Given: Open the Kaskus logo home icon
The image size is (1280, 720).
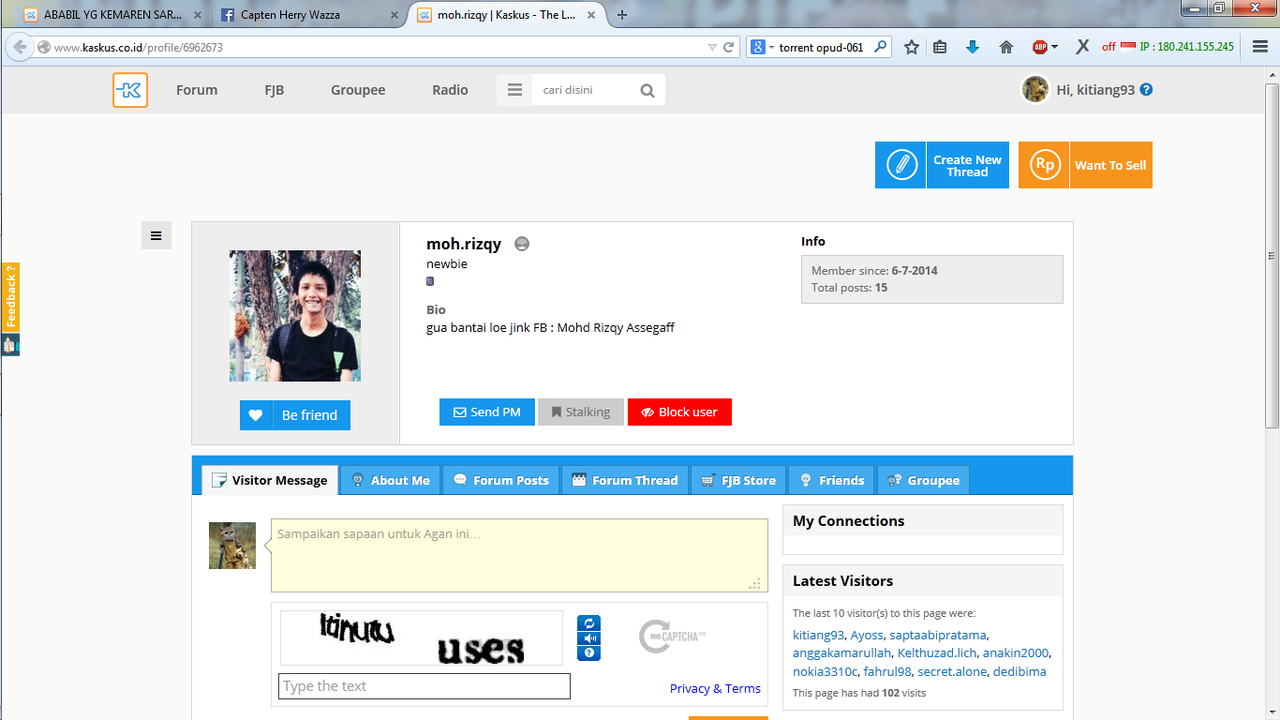Looking at the screenshot, I should pyautogui.click(x=130, y=90).
